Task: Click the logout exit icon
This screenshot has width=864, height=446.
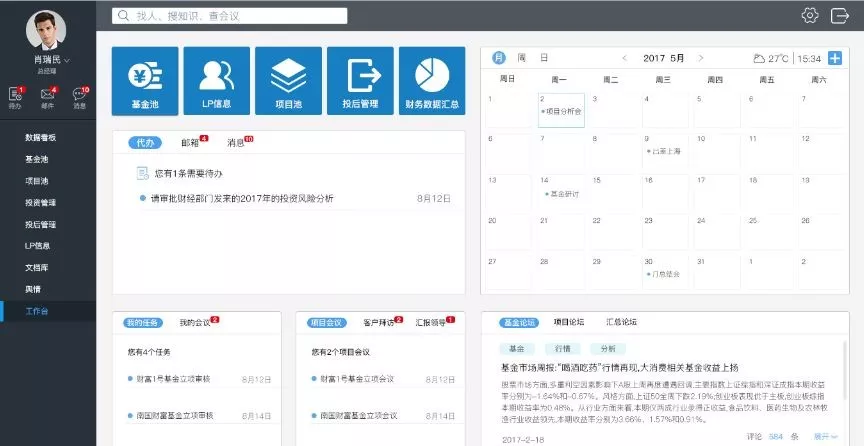Action: click(x=839, y=15)
